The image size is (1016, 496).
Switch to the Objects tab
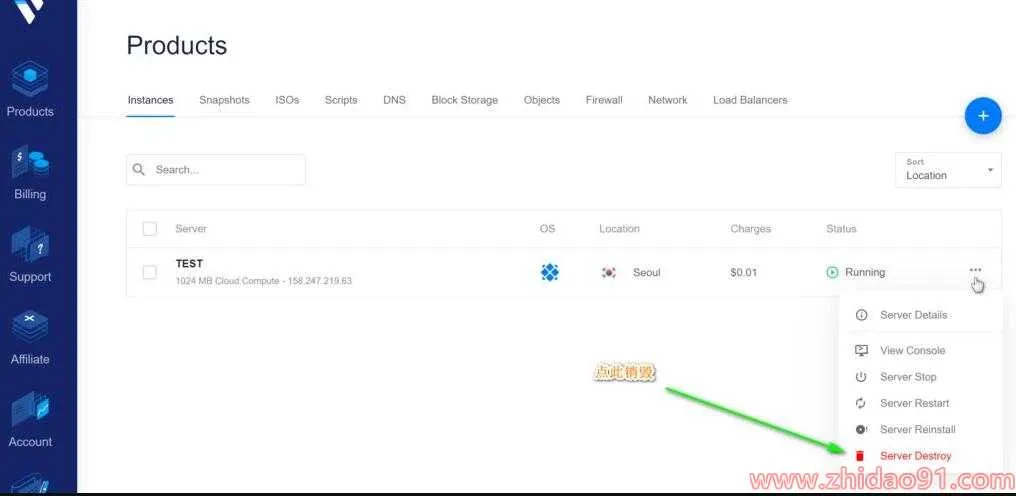click(x=542, y=100)
